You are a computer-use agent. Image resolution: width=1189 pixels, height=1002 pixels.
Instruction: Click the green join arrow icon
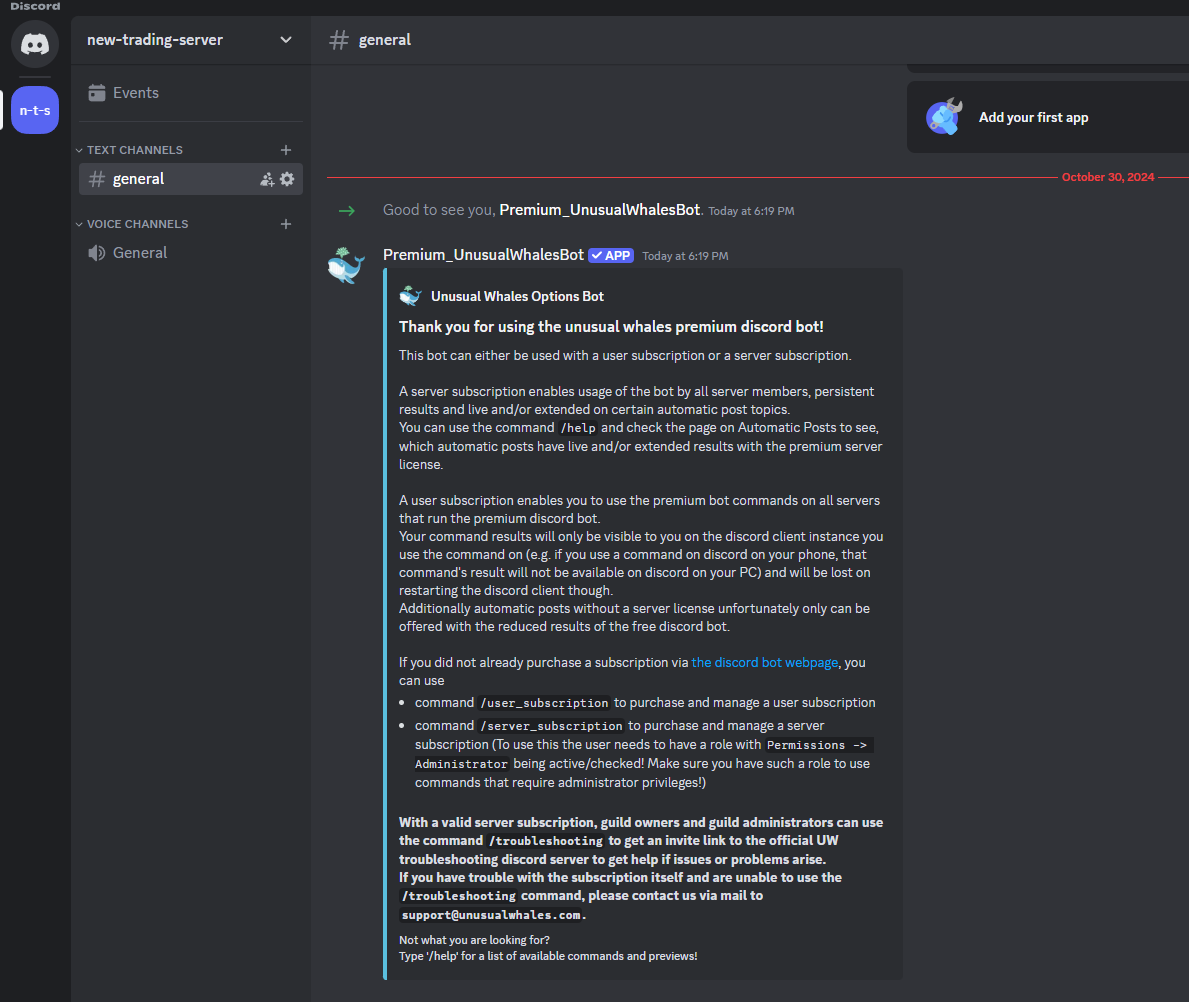(347, 211)
